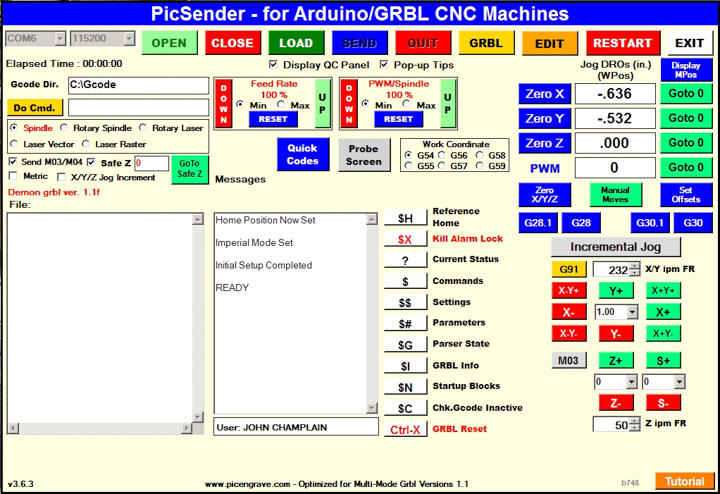Select the Rotary Laser radio button
Image resolution: width=720 pixels, height=494 pixels.
point(143,128)
